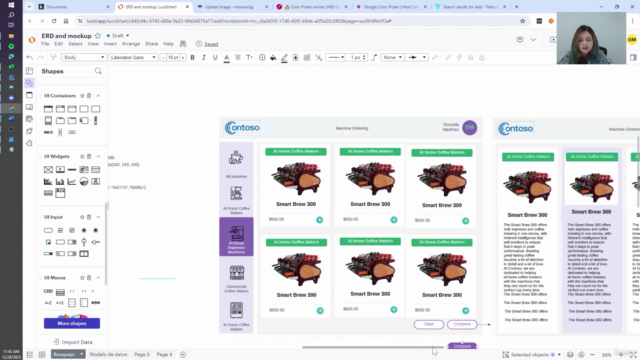The width and height of the screenshot is (640, 360).
Task: Click the presentation mode play icon
Action: 553,40
